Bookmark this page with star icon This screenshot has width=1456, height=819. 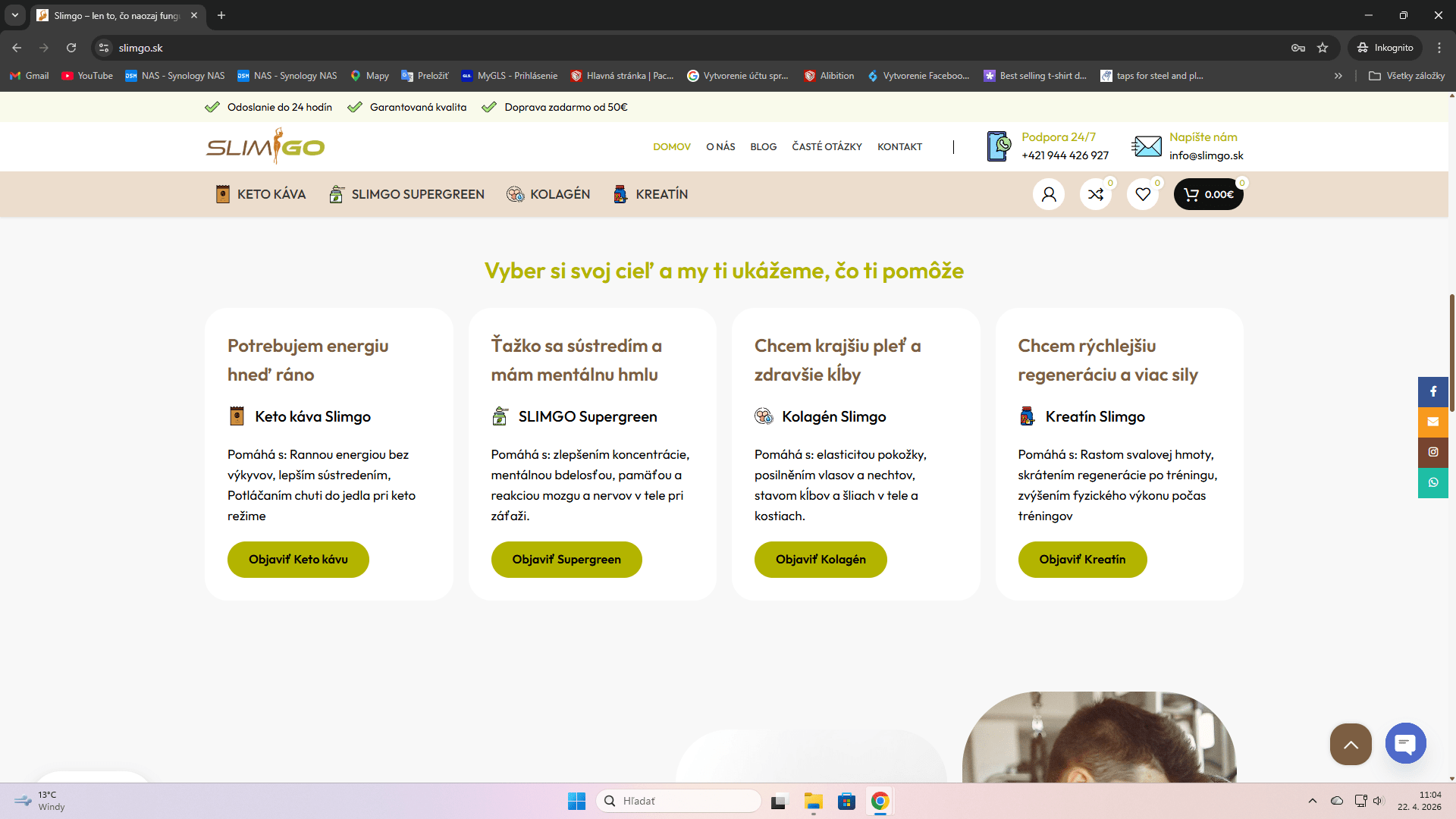[1323, 48]
